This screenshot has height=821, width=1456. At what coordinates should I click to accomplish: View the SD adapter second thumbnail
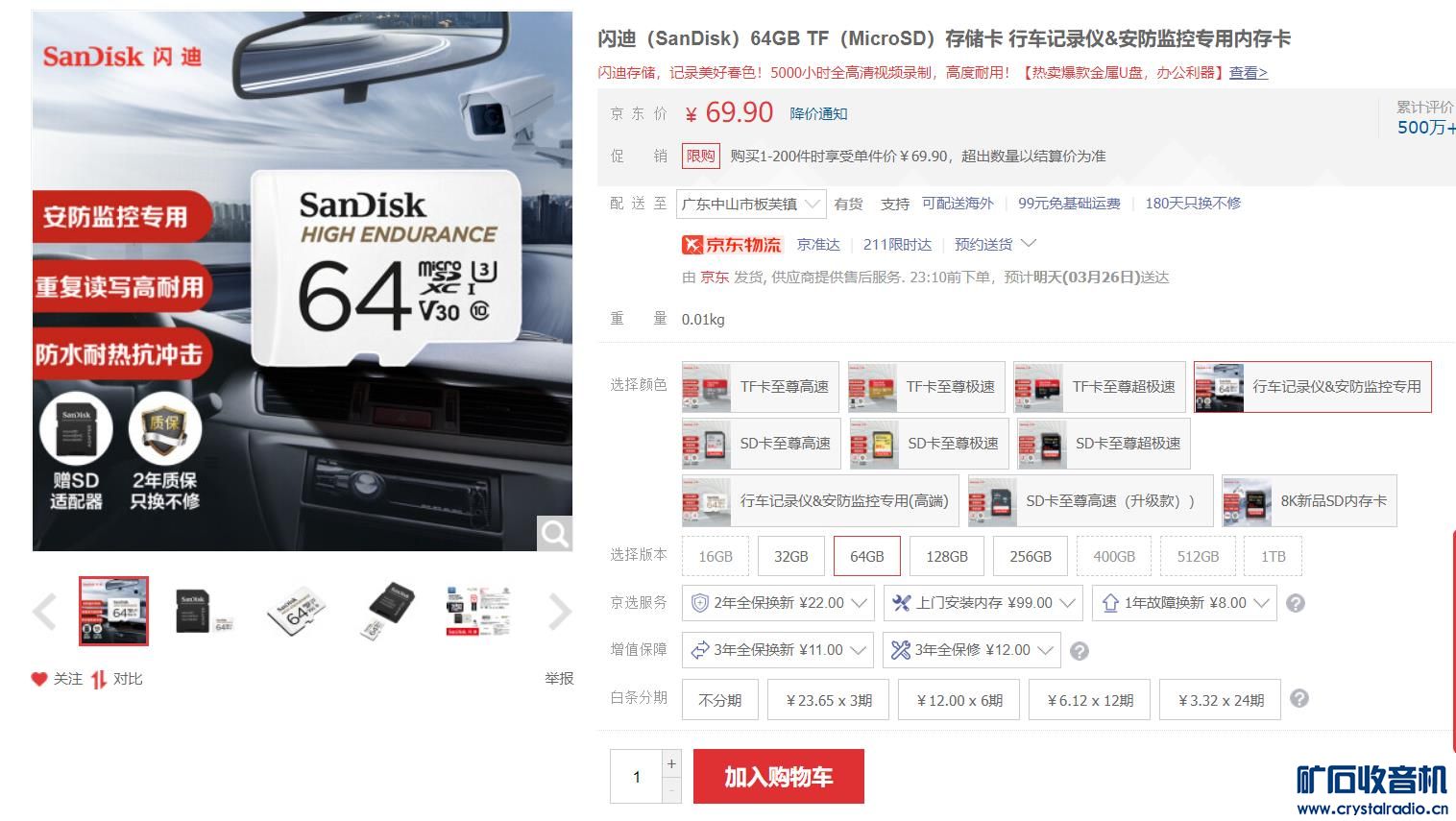204,612
